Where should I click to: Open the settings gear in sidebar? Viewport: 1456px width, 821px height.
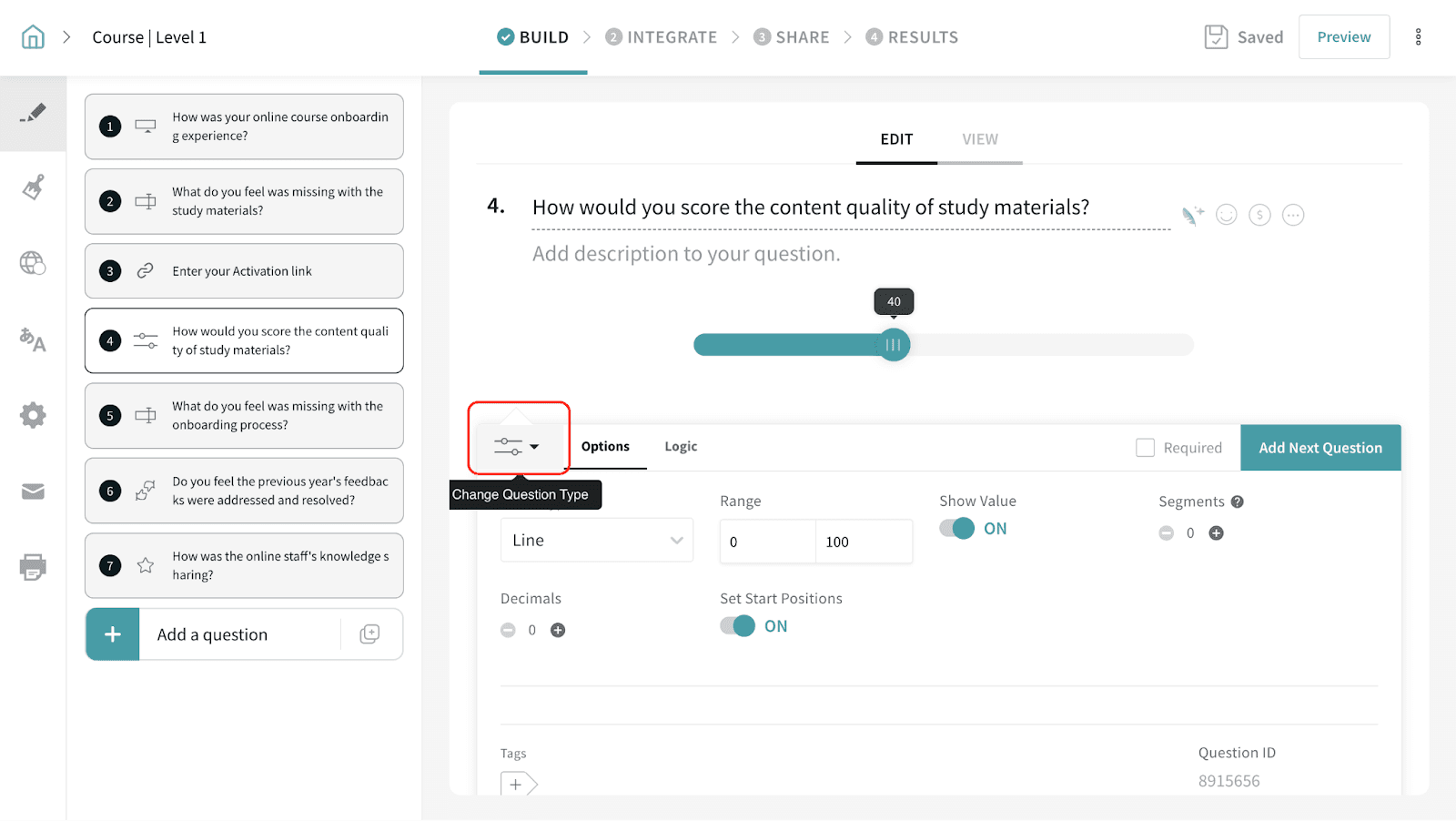[33, 416]
